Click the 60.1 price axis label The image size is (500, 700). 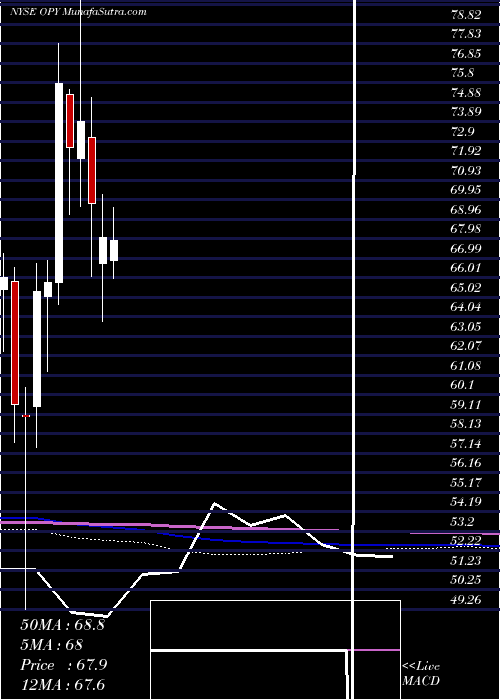(x=463, y=385)
